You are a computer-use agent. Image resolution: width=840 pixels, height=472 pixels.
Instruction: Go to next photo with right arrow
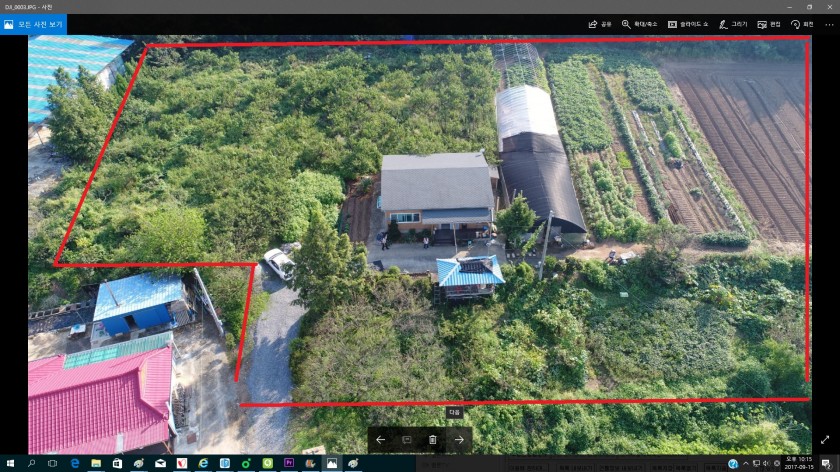[459, 439]
